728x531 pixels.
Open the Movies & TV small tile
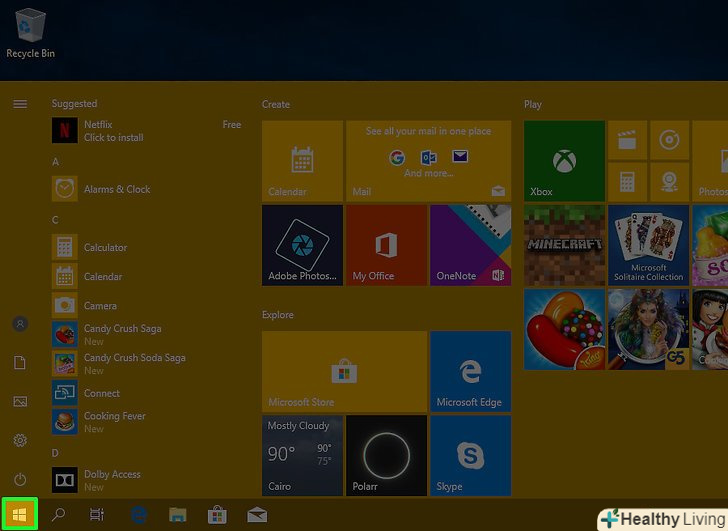coord(627,140)
